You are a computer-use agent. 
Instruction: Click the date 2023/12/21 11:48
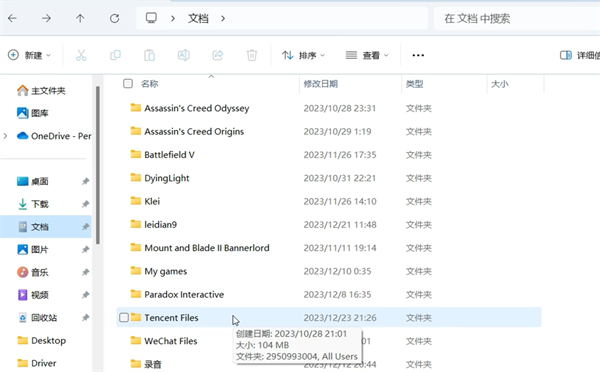tap(340, 225)
